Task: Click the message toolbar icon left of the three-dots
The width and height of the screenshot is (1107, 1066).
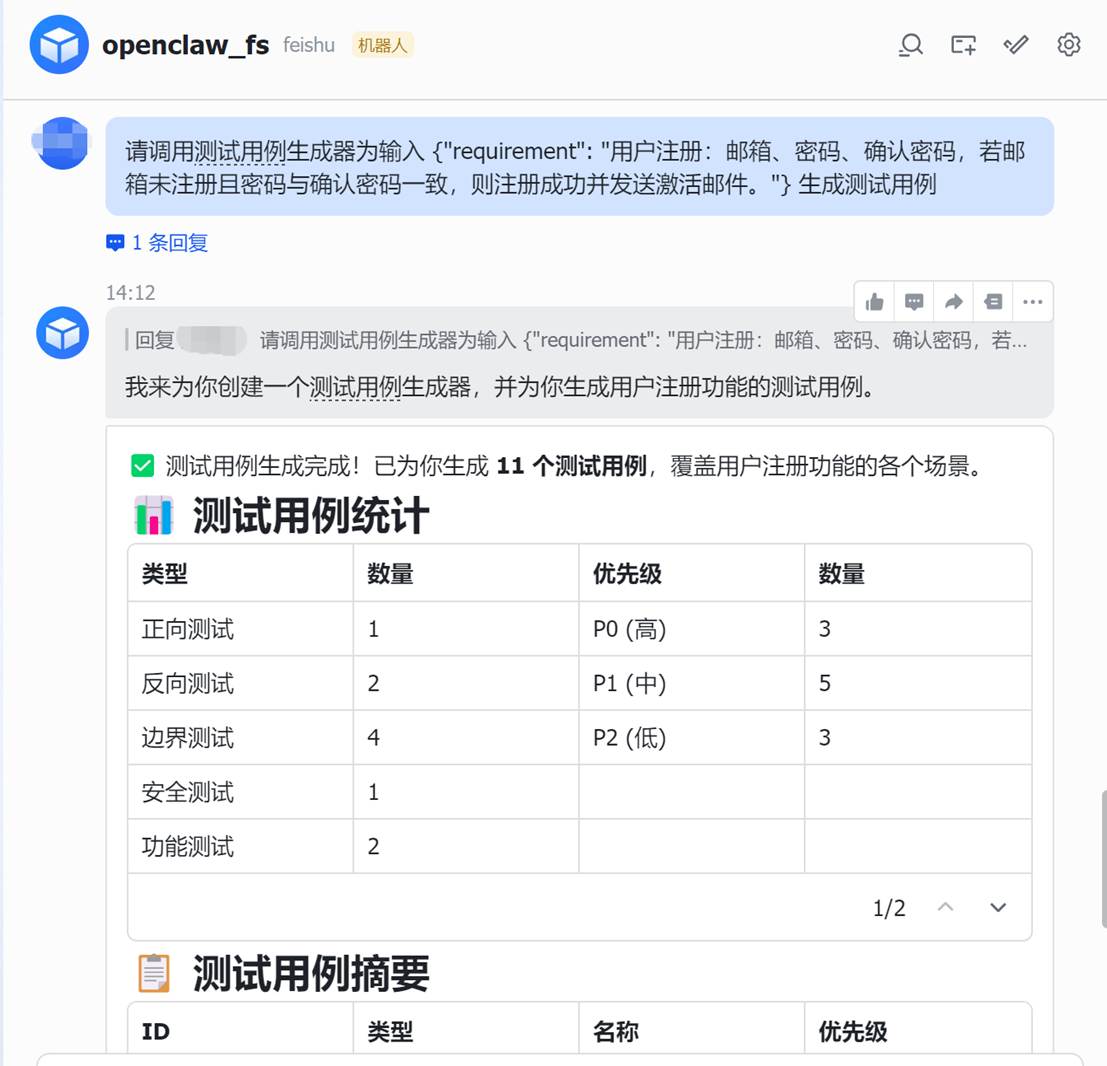Action: [993, 302]
